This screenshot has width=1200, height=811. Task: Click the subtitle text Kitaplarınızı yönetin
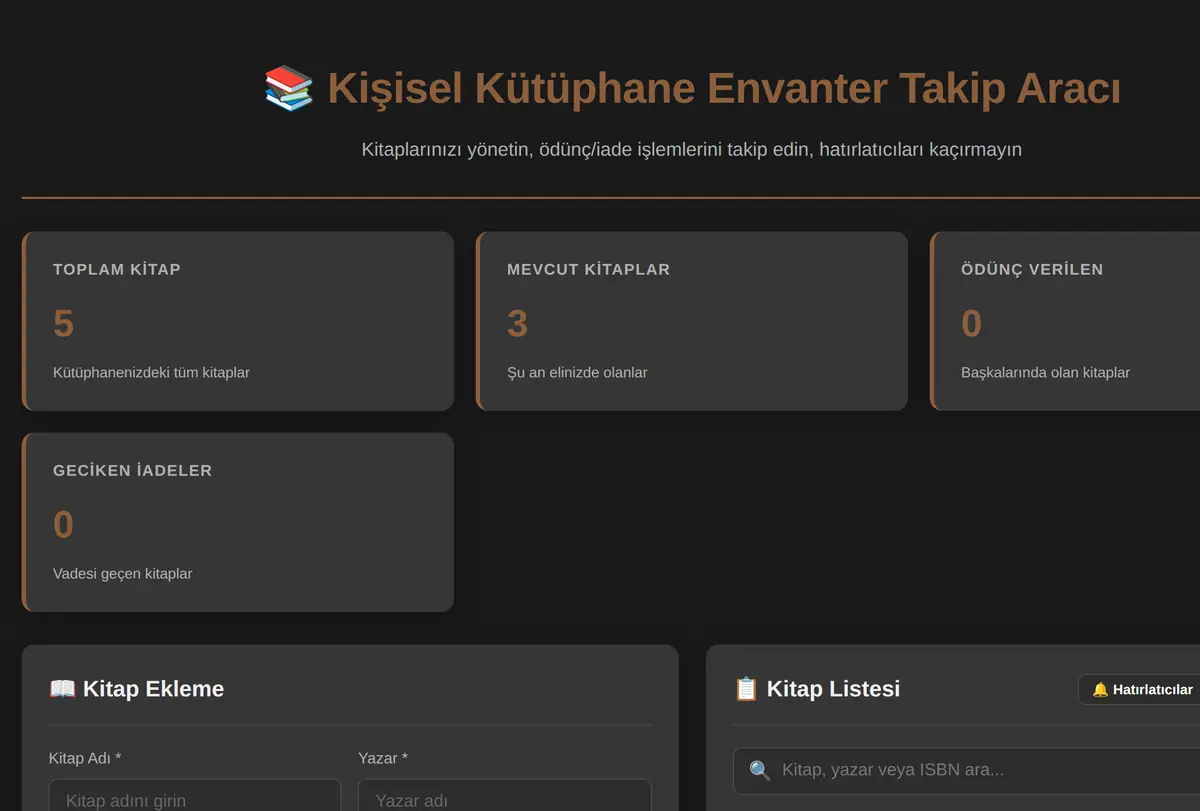[691, 149]
